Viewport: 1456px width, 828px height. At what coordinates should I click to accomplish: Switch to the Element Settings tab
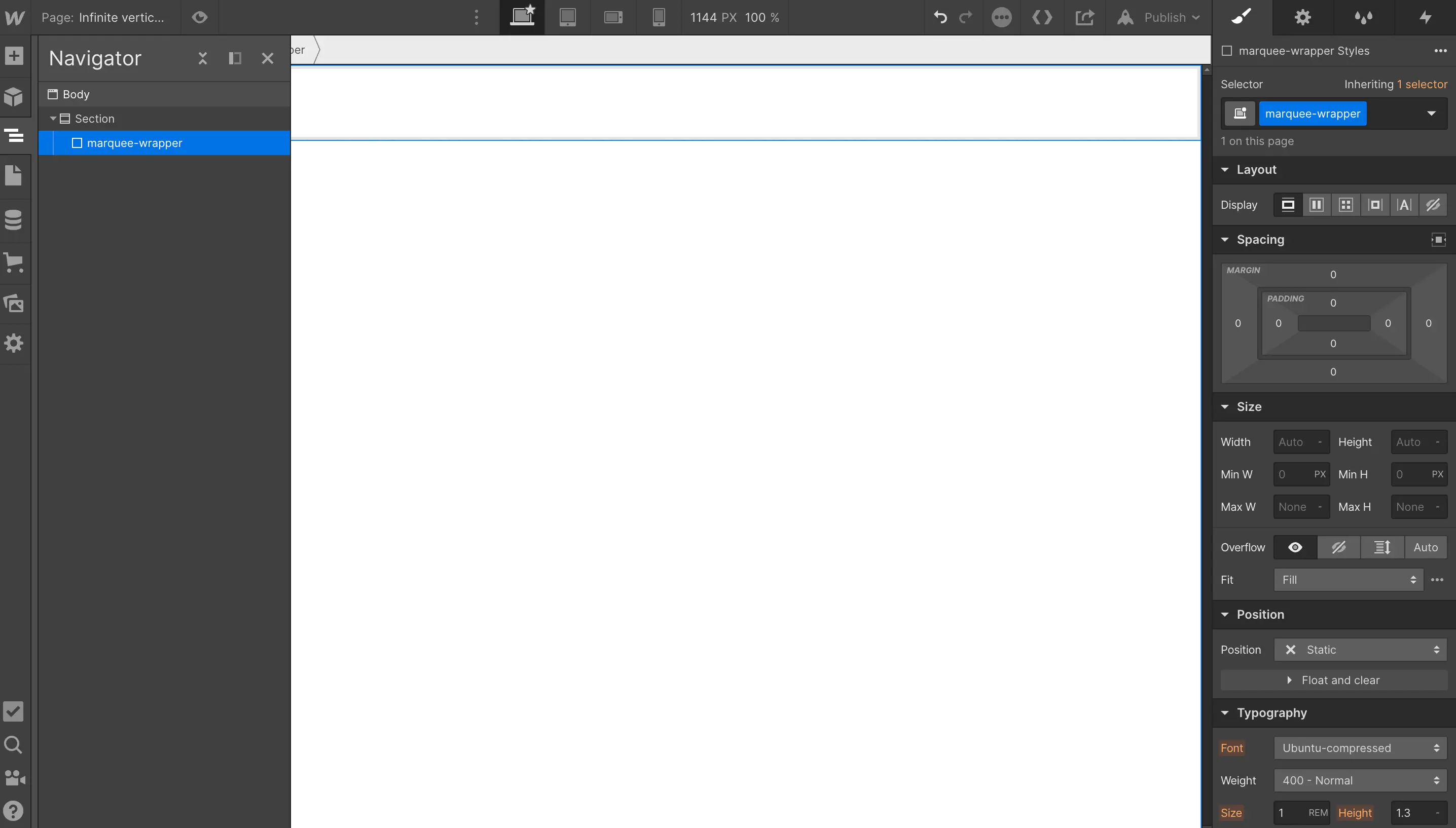[1302, 17]
